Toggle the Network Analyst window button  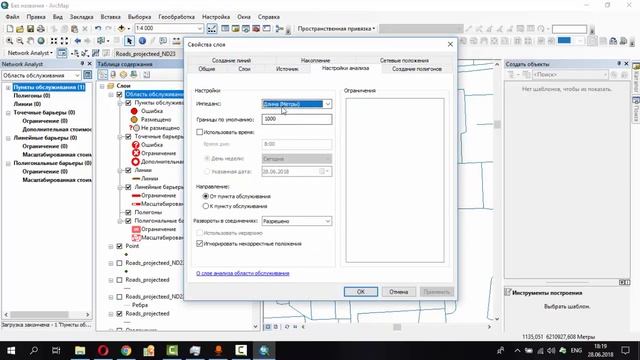pyautogui.click(x=62, y=53)
